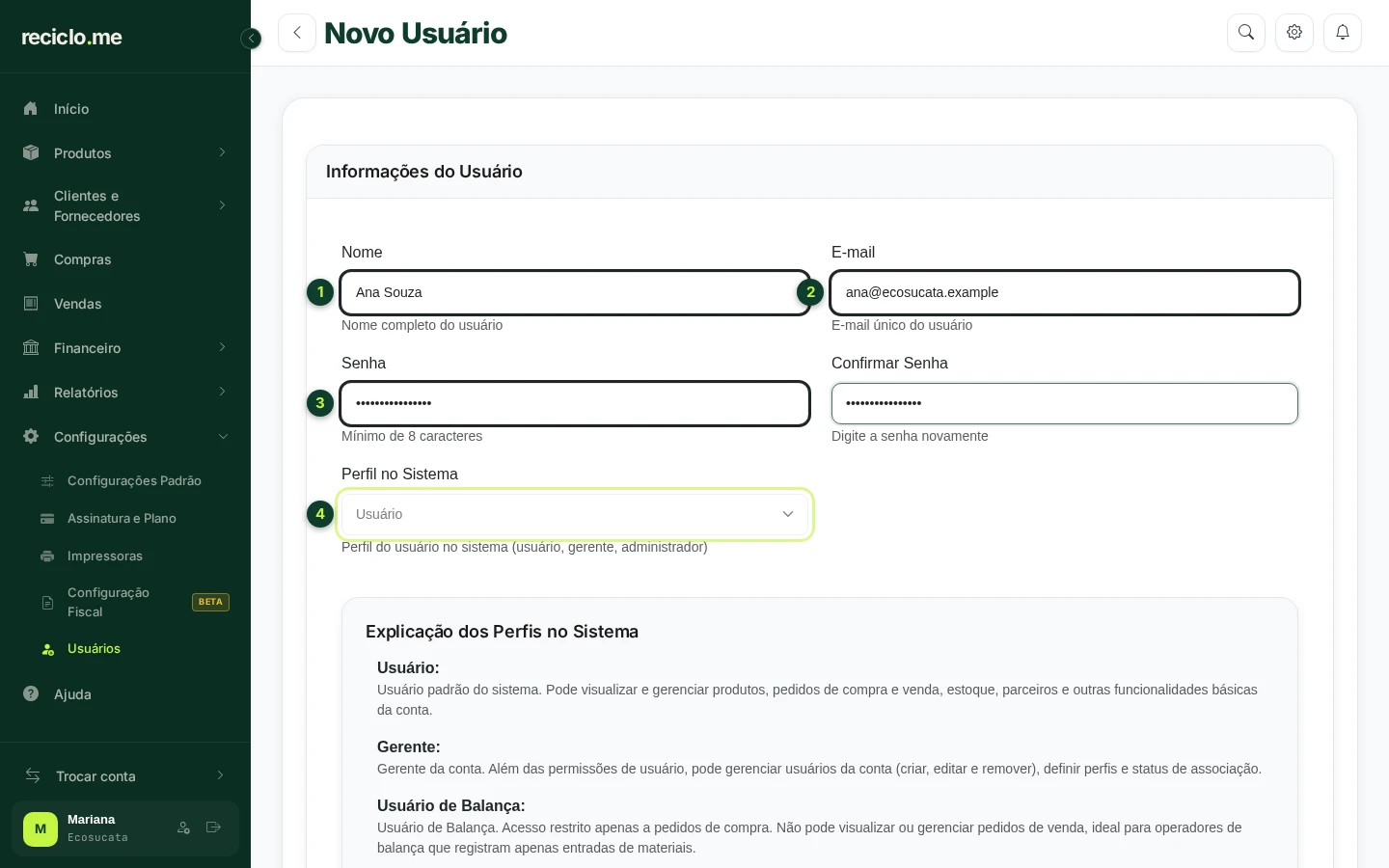
Task: Open Compras via its cart icon
Action: 31,259
